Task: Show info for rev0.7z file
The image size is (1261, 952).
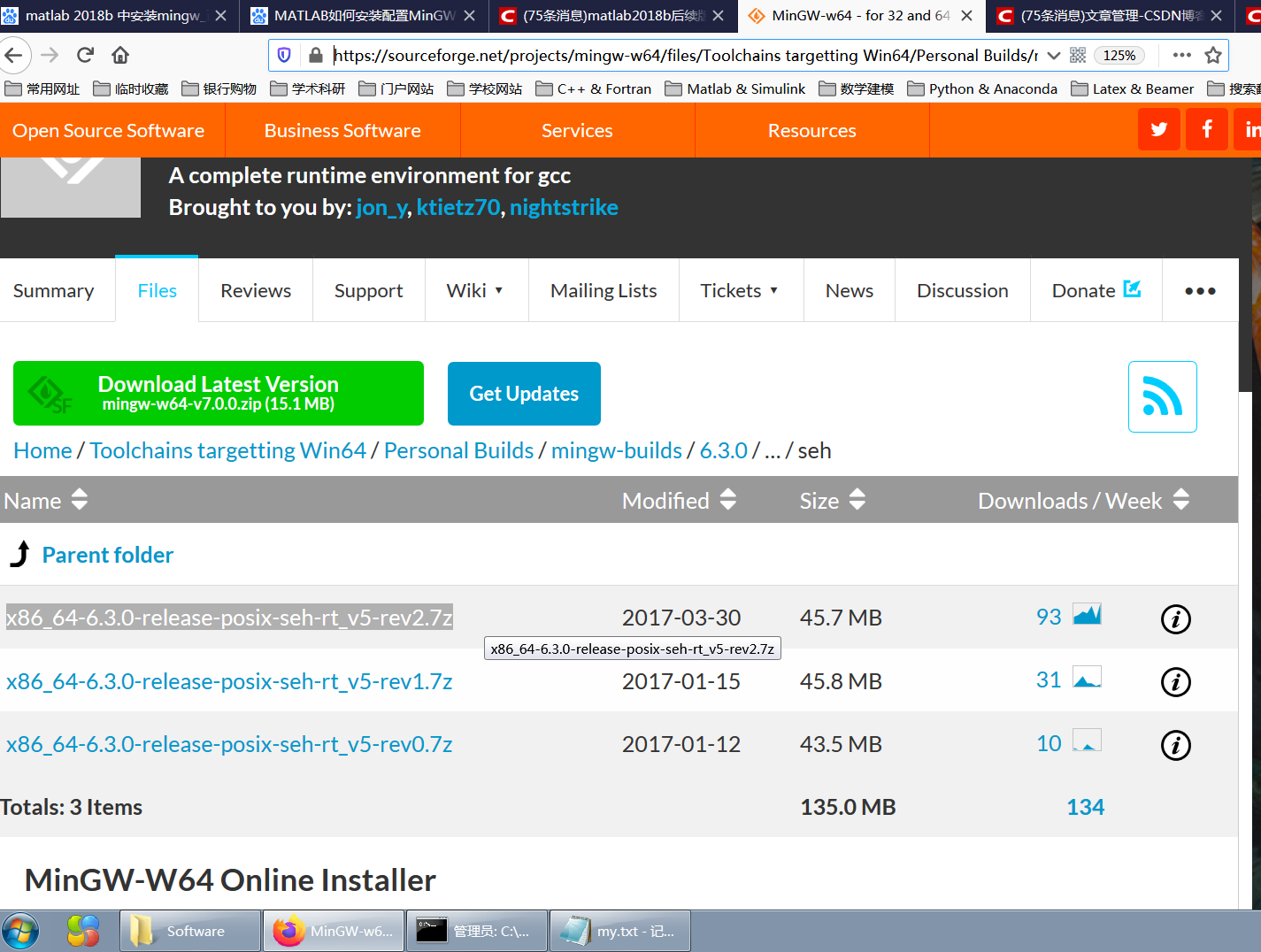Action: [1175, 745]
